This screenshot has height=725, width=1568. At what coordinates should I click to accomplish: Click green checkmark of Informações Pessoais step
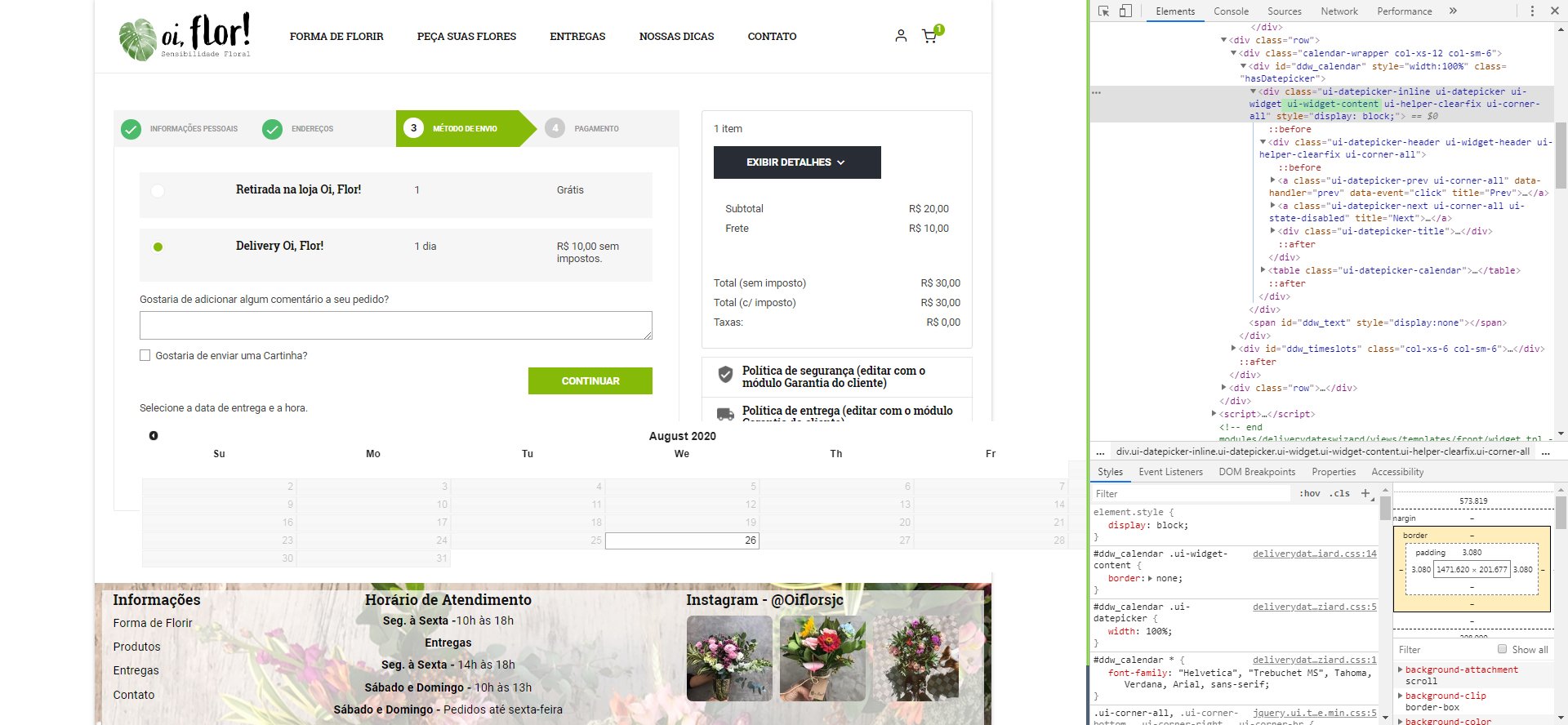coord(131,129)
